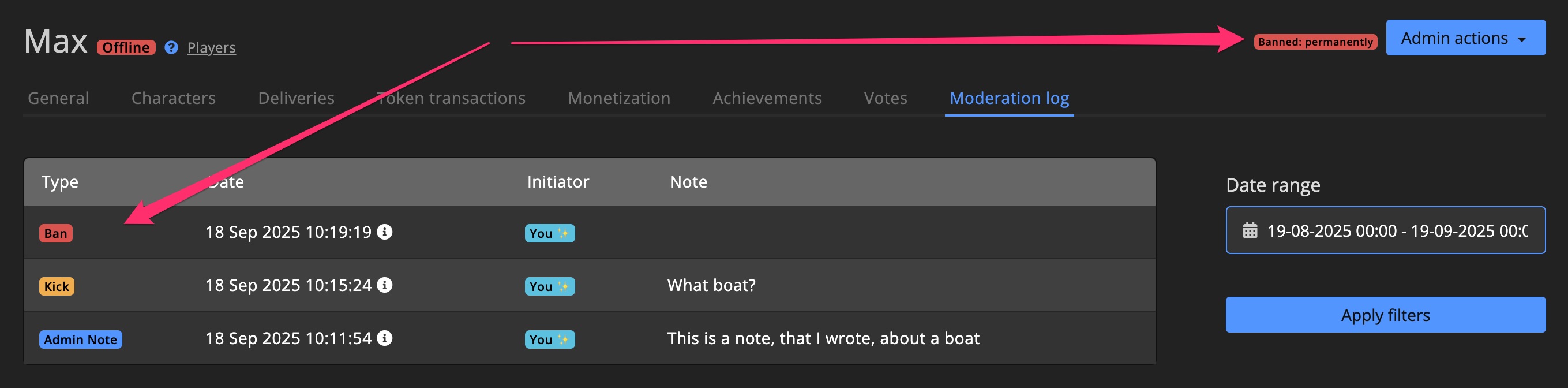Click the Banned: permanently status badge

1315,42
